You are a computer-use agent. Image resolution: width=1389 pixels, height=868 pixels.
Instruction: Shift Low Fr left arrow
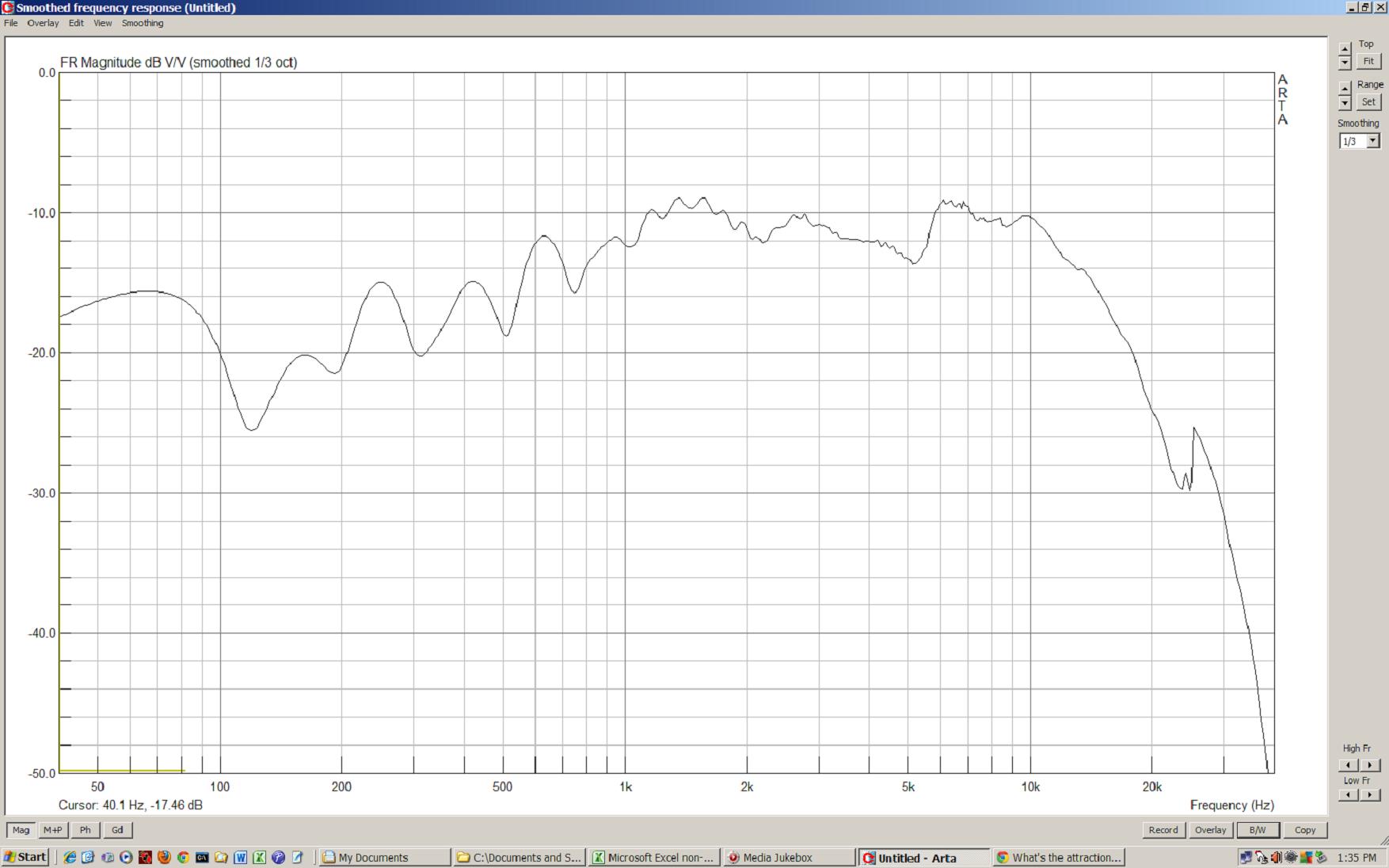pos(1349,795)
